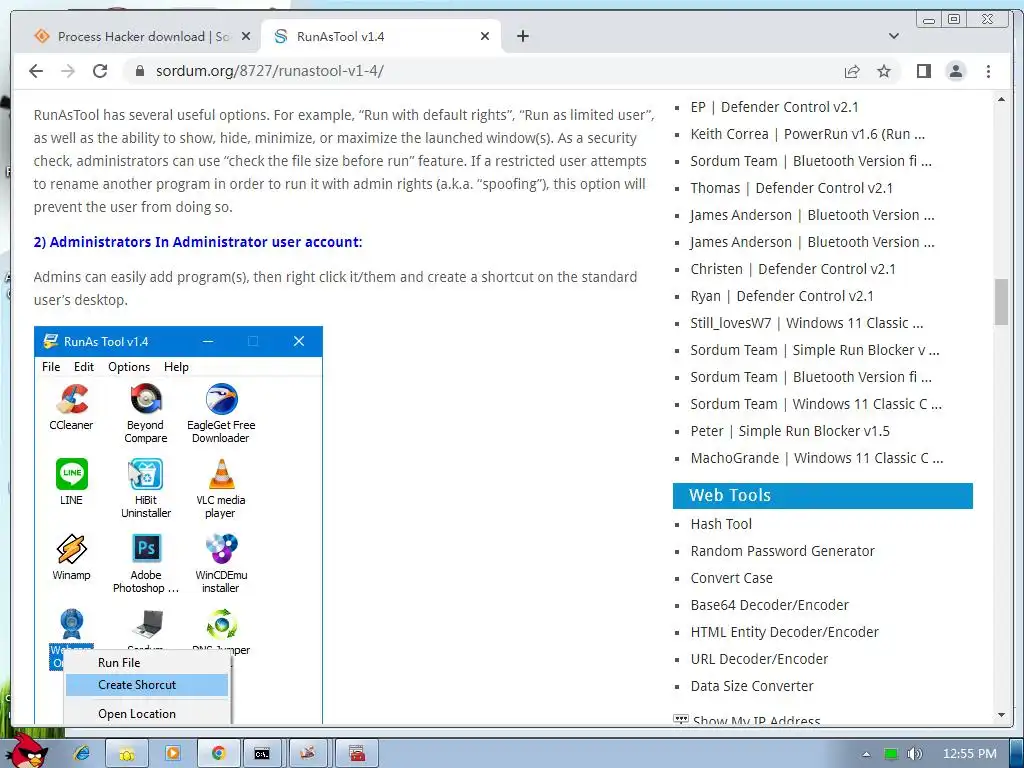The width and height of the screenshot is (1024, 768).
Task: Open the Base64 Decoder/Encoder link
Action: coord(770,605)
